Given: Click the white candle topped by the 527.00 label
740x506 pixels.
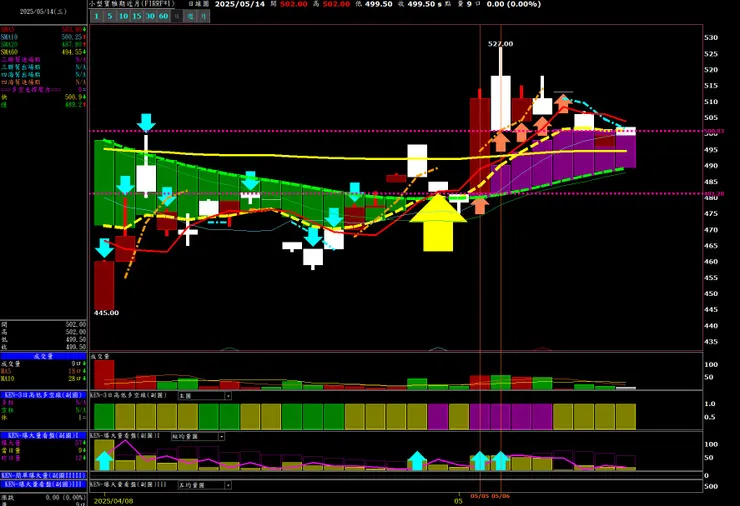Looking at the screenshot, I should (501, 103).
